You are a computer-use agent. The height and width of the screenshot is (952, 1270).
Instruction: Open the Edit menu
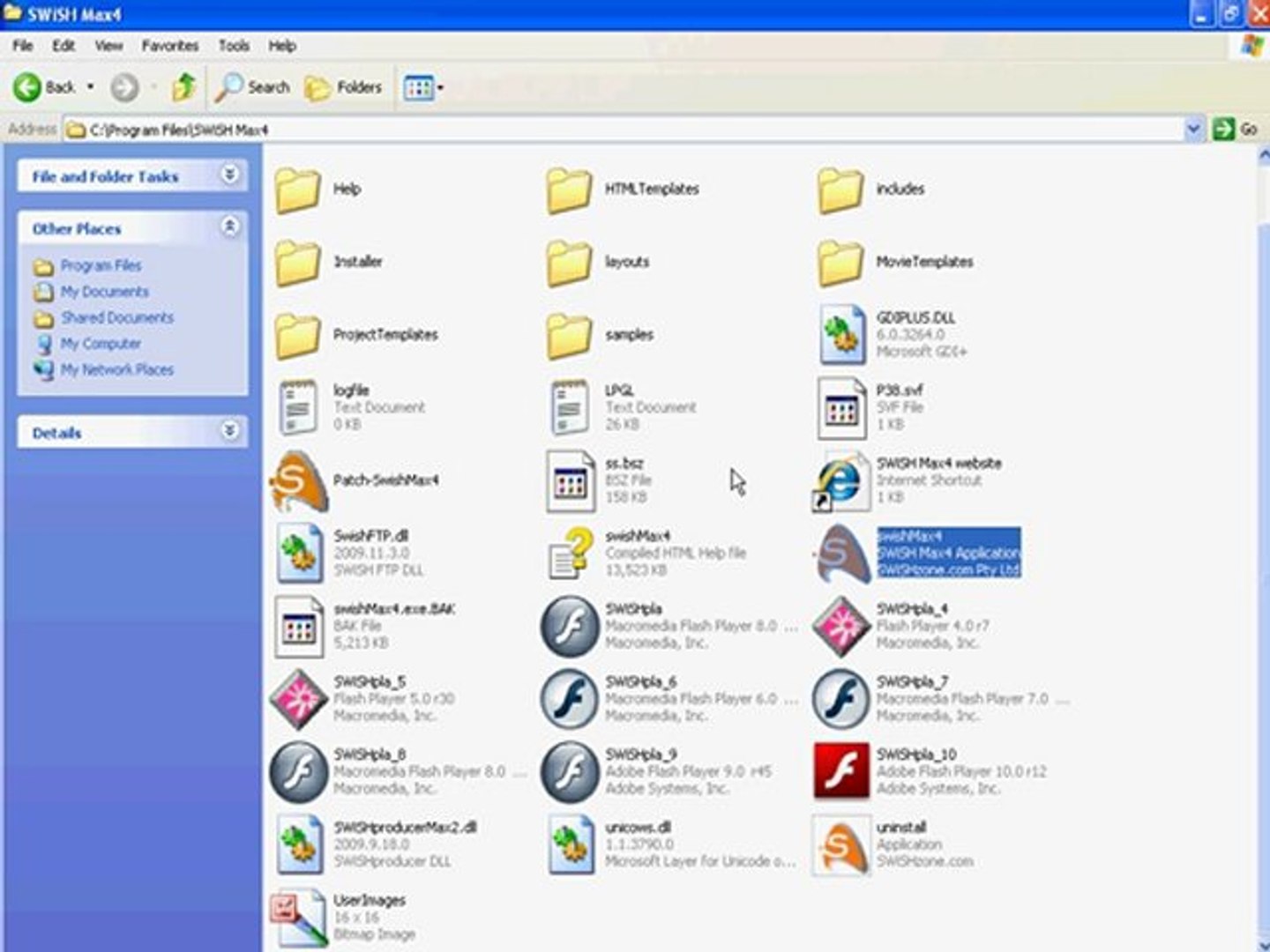63,46
